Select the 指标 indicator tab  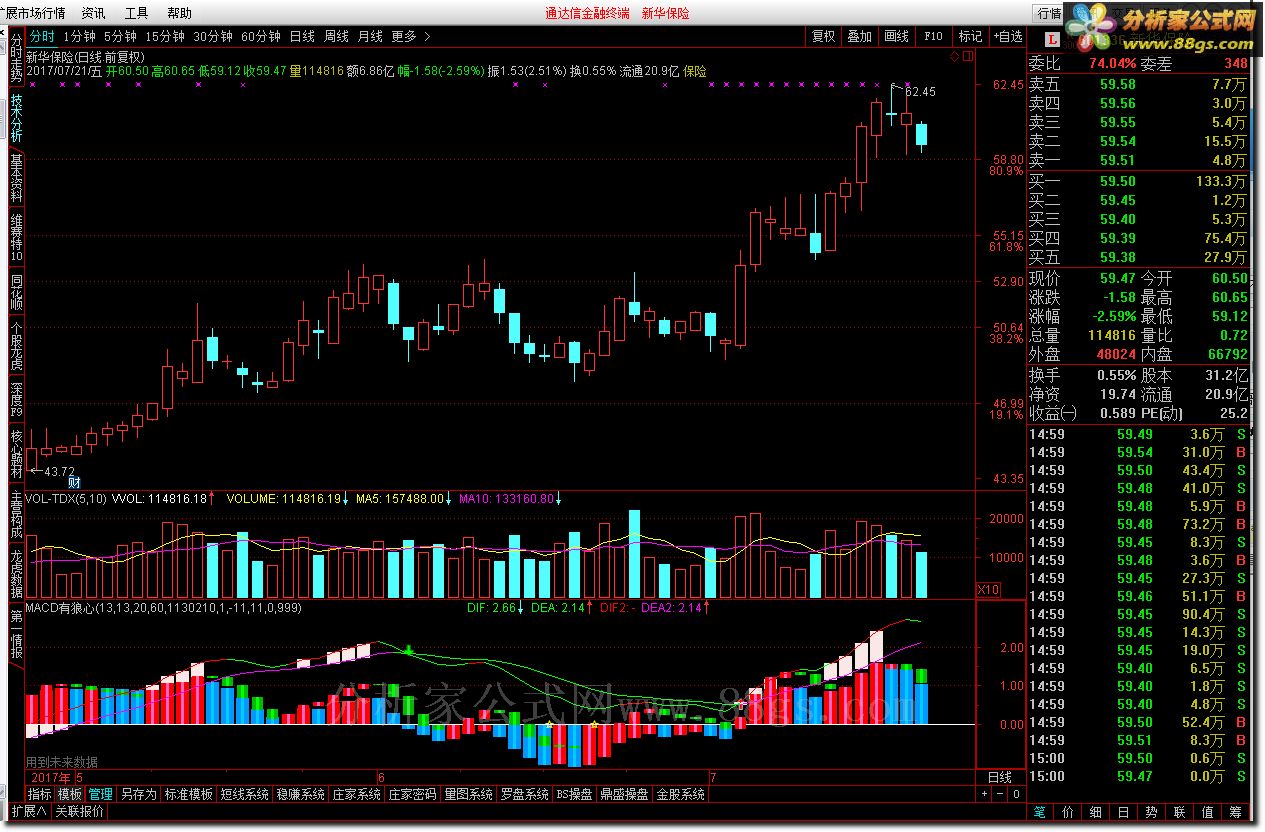40,794
